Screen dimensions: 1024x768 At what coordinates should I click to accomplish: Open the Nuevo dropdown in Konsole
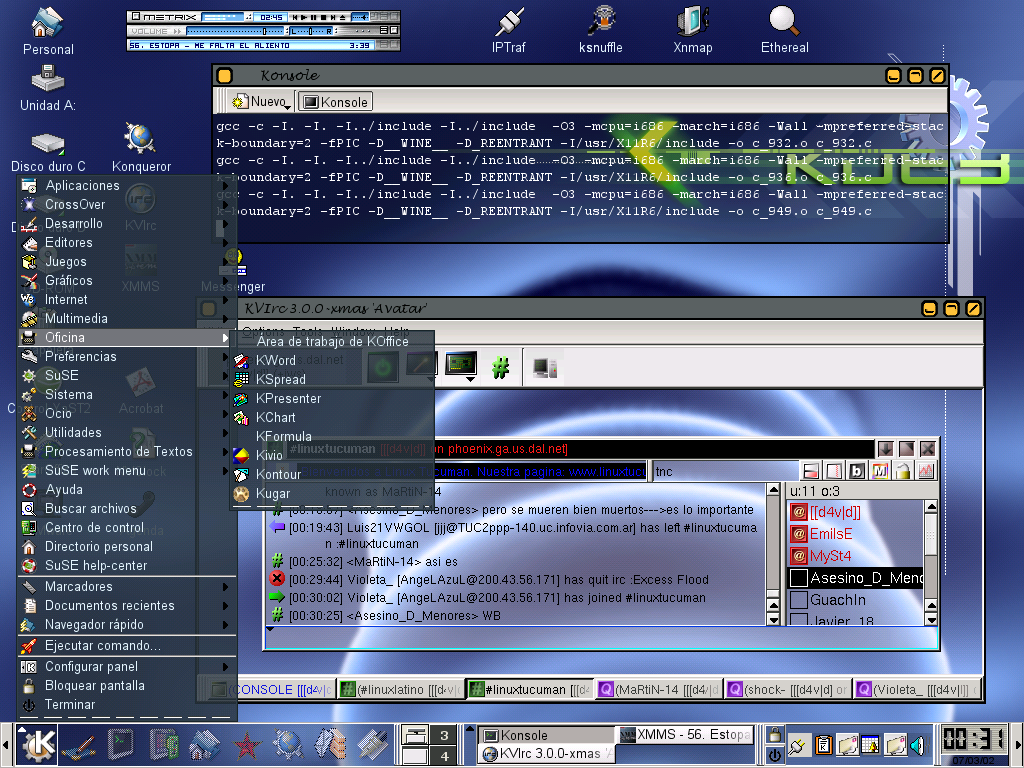[261, 102]
